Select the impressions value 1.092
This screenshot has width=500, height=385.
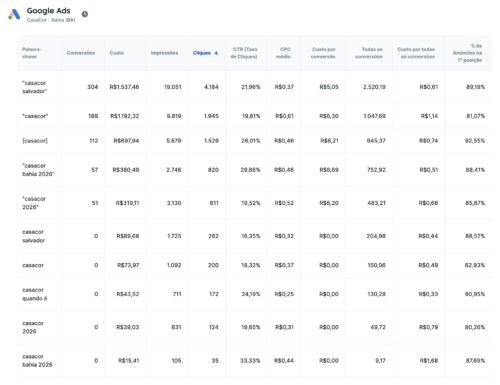174,265
